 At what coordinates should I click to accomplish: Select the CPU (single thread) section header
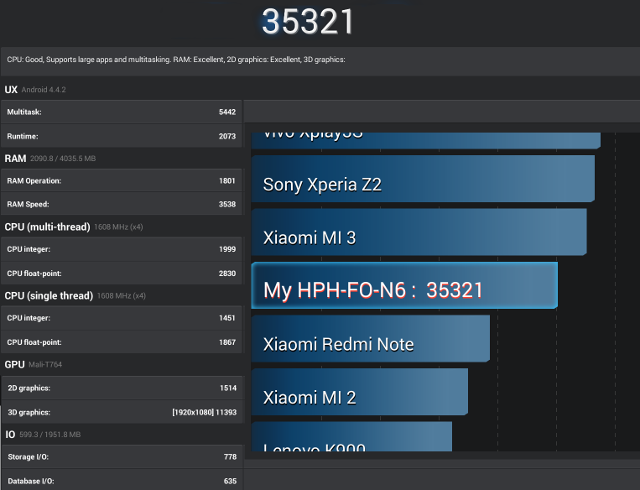[75, 296]
